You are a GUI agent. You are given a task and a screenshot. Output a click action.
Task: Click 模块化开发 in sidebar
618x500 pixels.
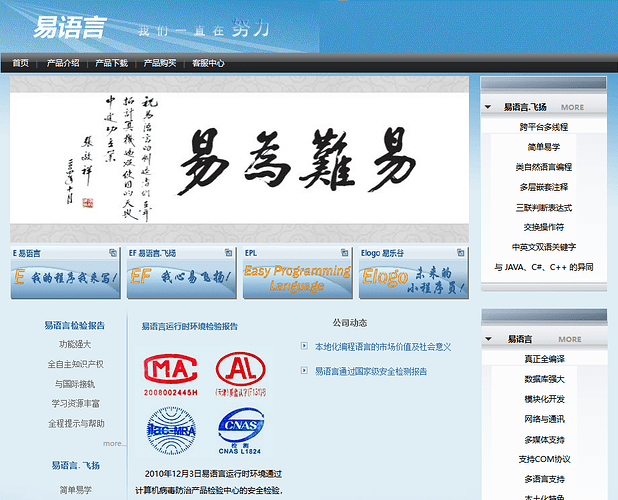pos(544,399)
